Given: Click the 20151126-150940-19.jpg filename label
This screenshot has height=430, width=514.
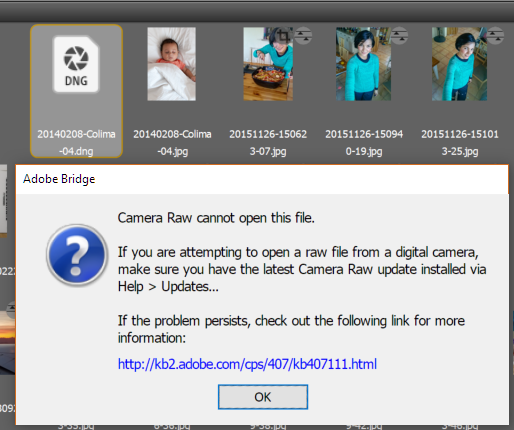Looking at the screenshot, I should click(364, 143).
